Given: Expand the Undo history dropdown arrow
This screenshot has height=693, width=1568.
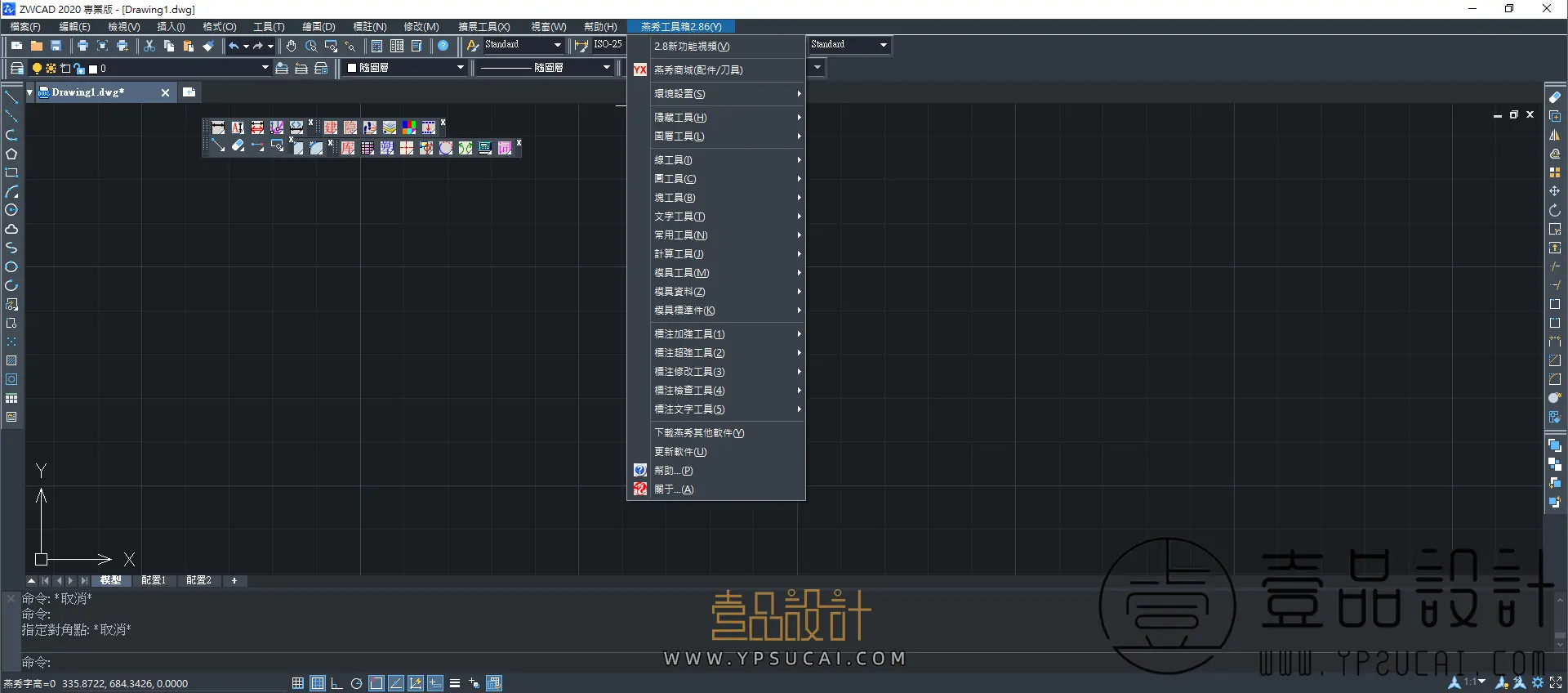Looking at the screenshot, I should click(x=247, y=47).
